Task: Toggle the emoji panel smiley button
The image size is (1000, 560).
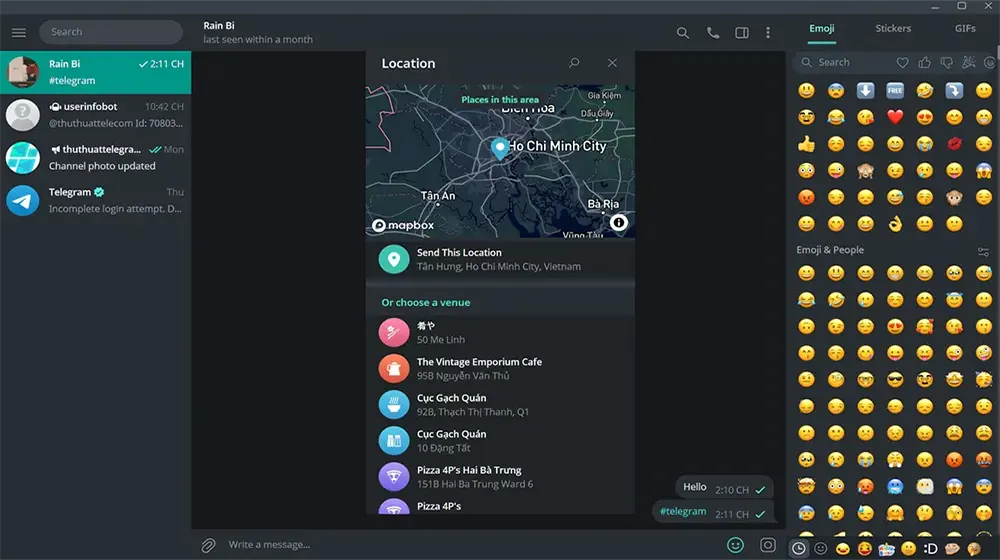Action: click(735, 545)
